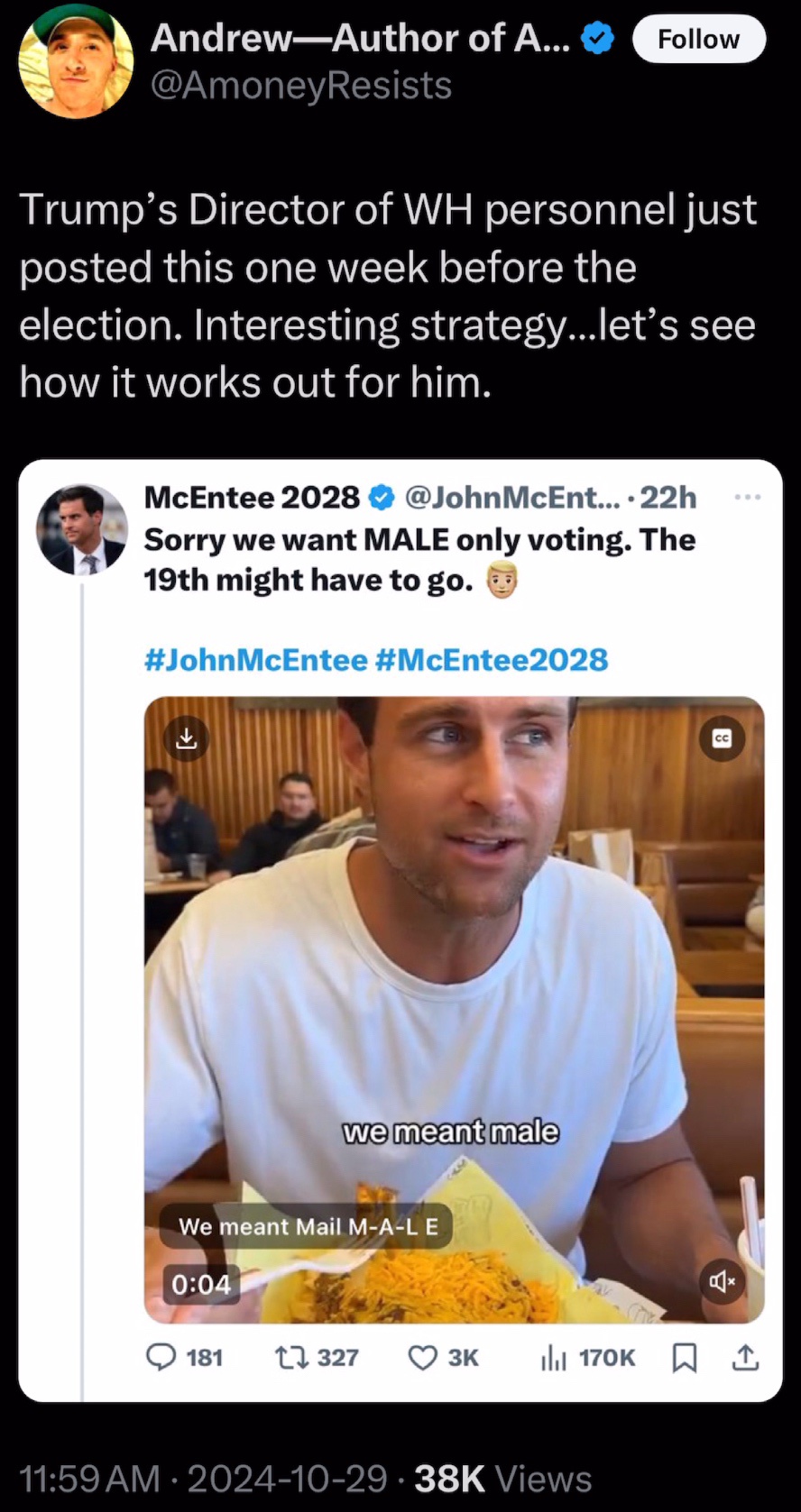This screenshot has height=1512, width=801.
Task: Share the quoted post via upload arrow
Action: click(744, 1356)
